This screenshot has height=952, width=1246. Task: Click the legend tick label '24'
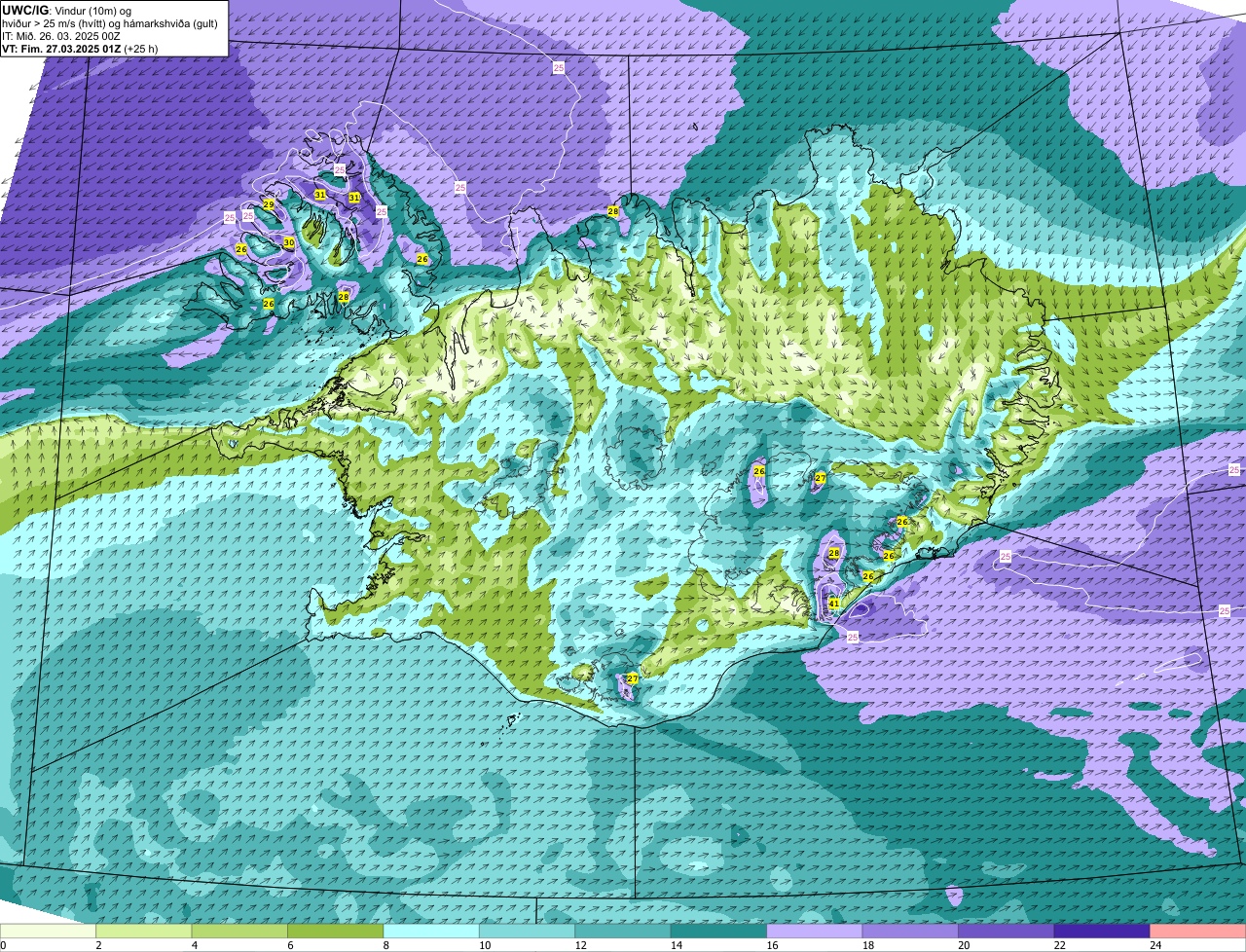pos(1154,944)
